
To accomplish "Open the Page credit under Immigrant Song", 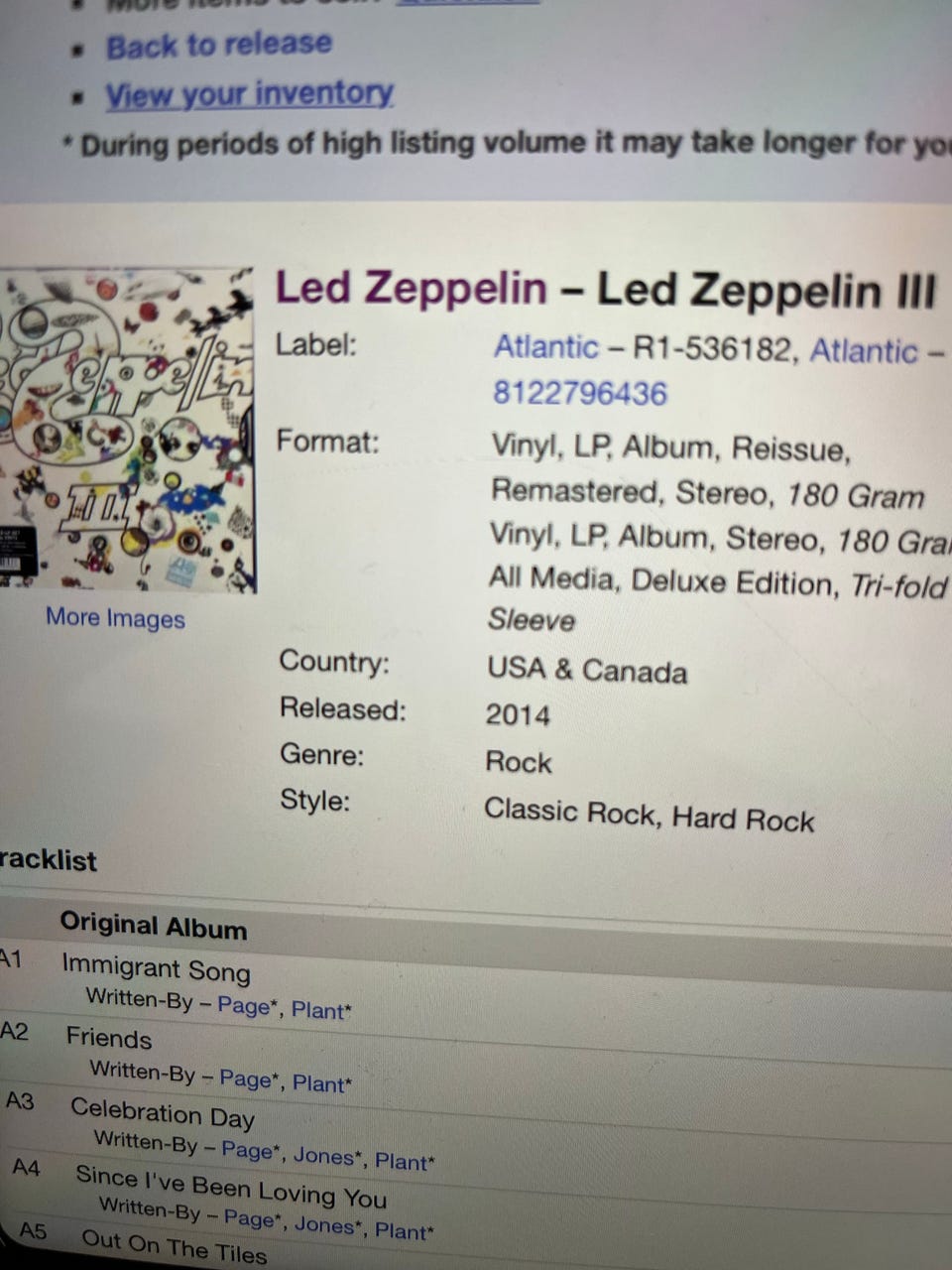I will pos(243,1006).
